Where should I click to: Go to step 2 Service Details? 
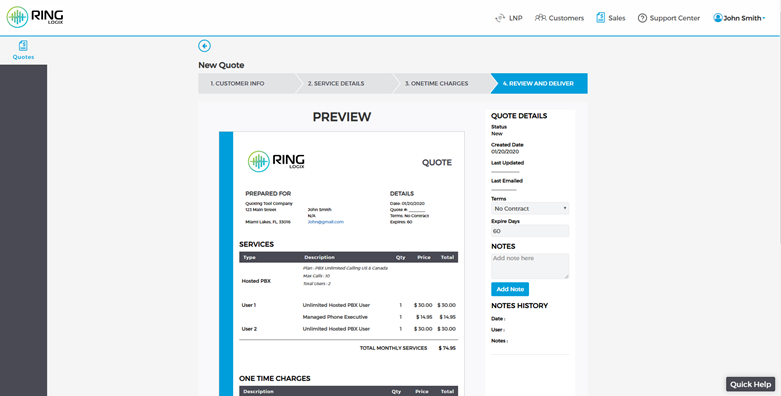click(x=344, y=83)
